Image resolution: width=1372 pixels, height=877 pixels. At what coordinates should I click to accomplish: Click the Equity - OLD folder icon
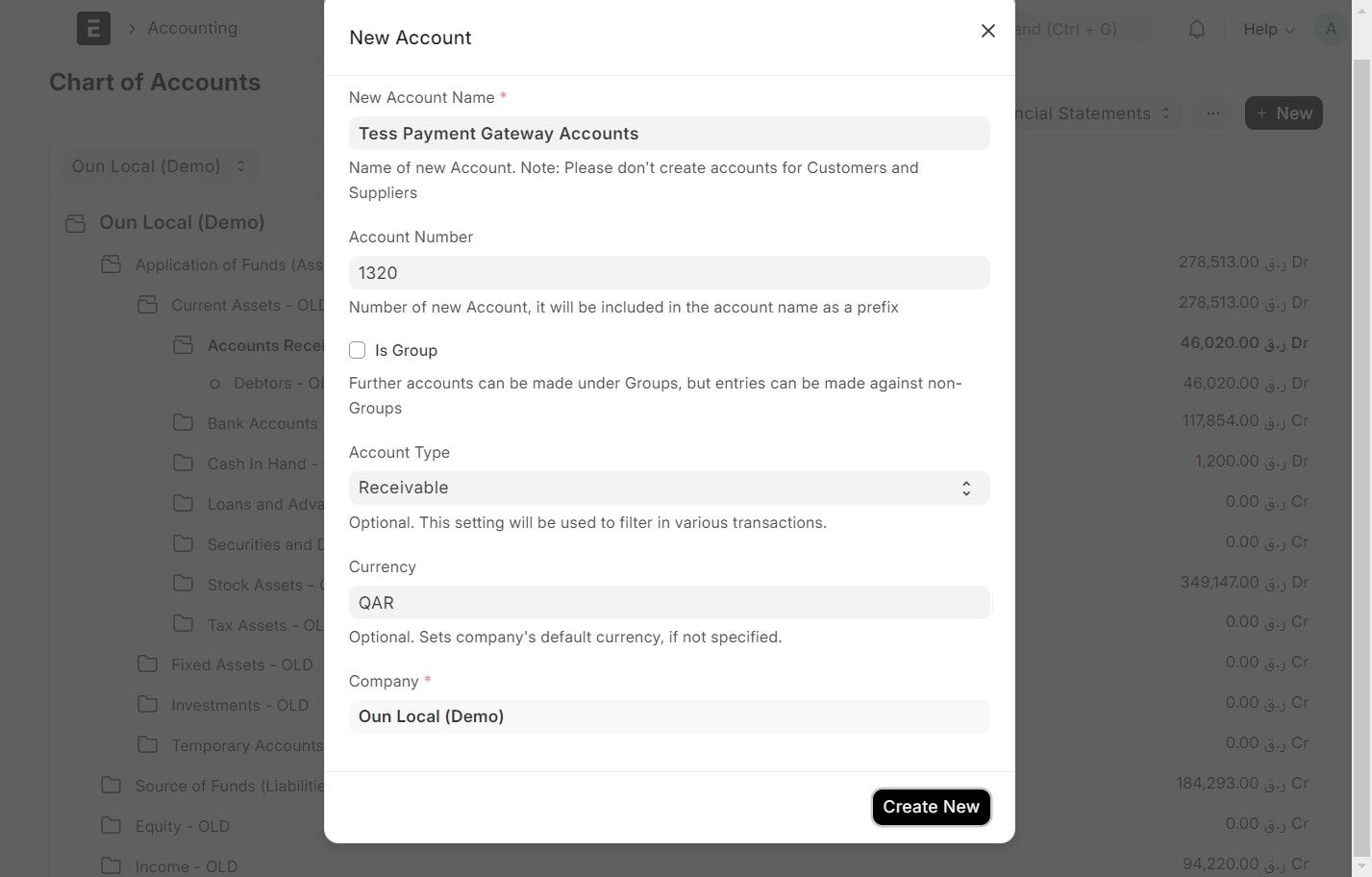[x=112, y=825]
